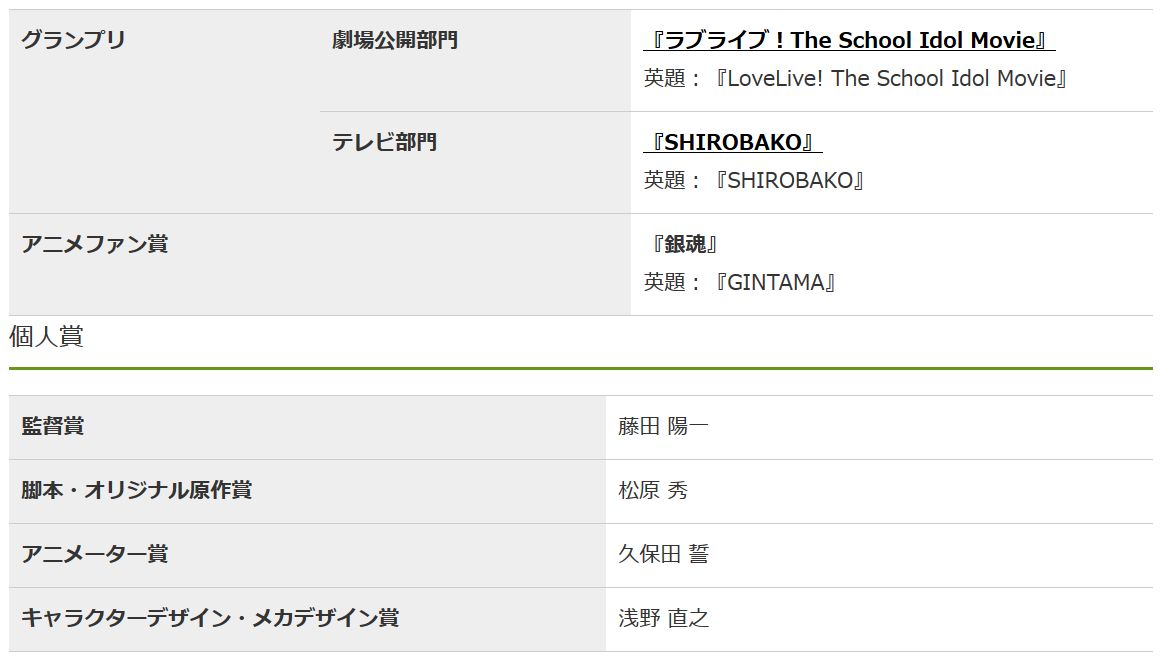1162x660 pixels.
Task: Click the グランプリ row header
Action: (x=74, y=40)
